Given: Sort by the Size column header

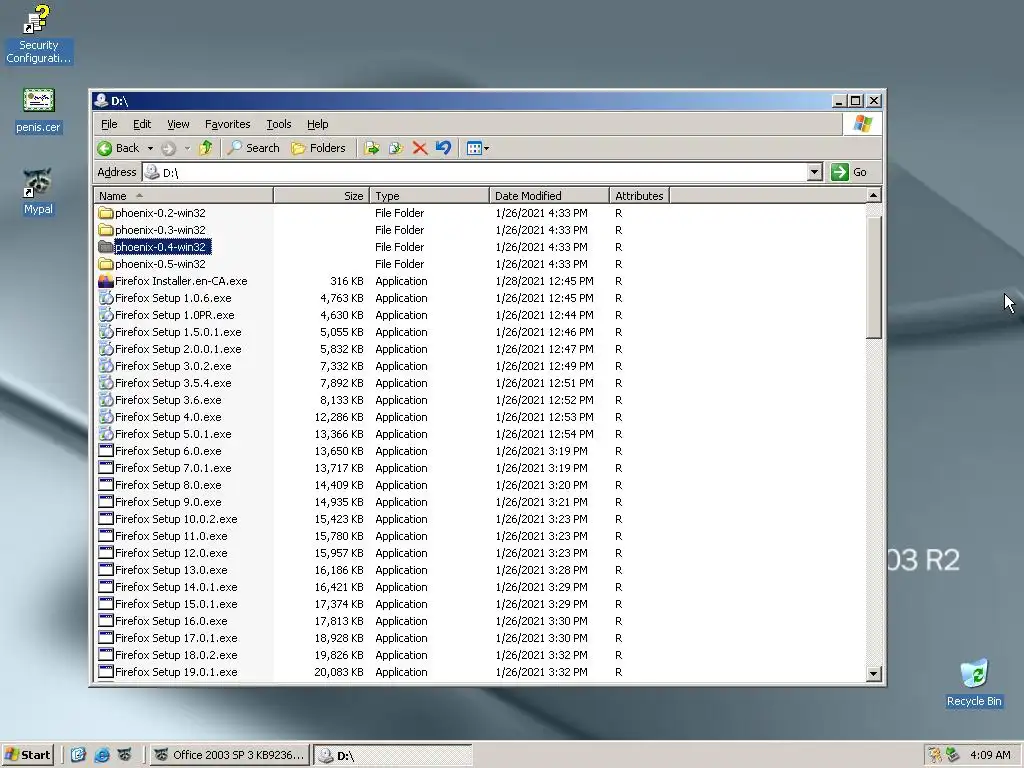Looking at the screenshot, I should tap(322, 196).
